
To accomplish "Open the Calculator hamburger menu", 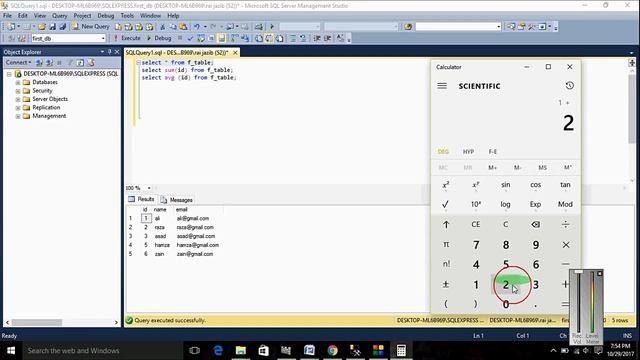I will (x=442, y=86).
